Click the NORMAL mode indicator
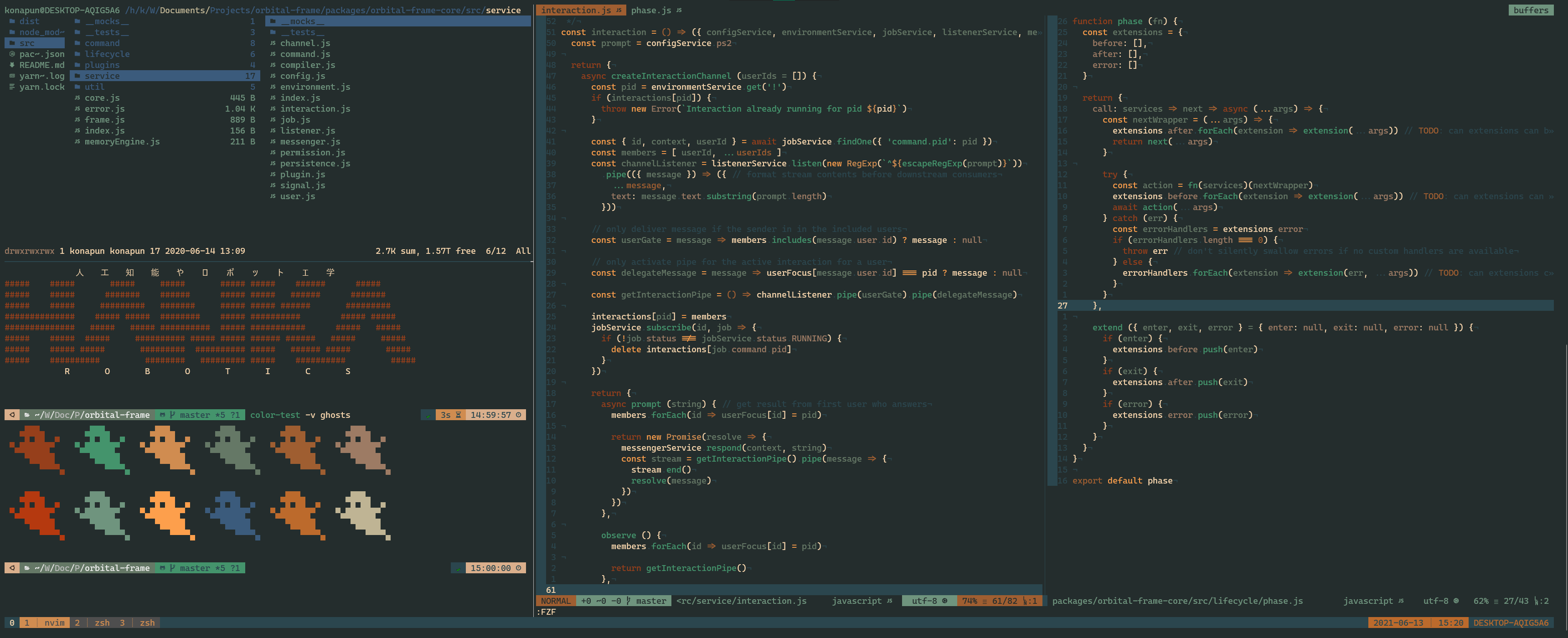The height and width of the screenshot is (638, 1568). (555, 601)
